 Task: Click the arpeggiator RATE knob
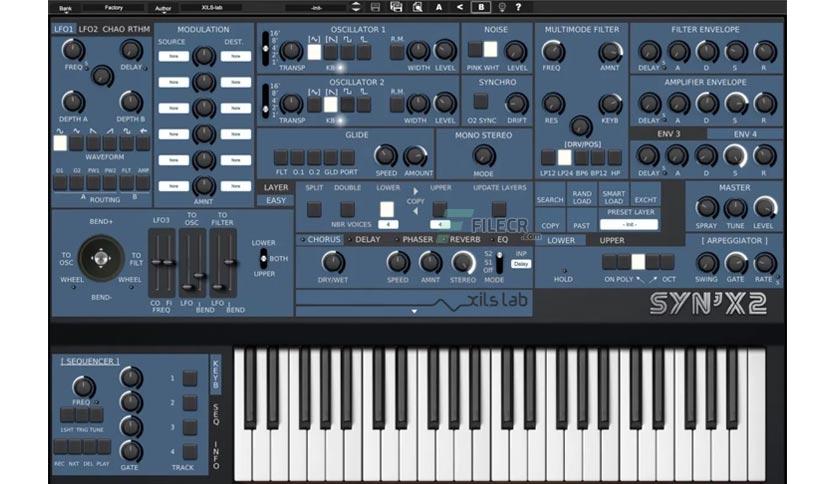coord(765,263)
